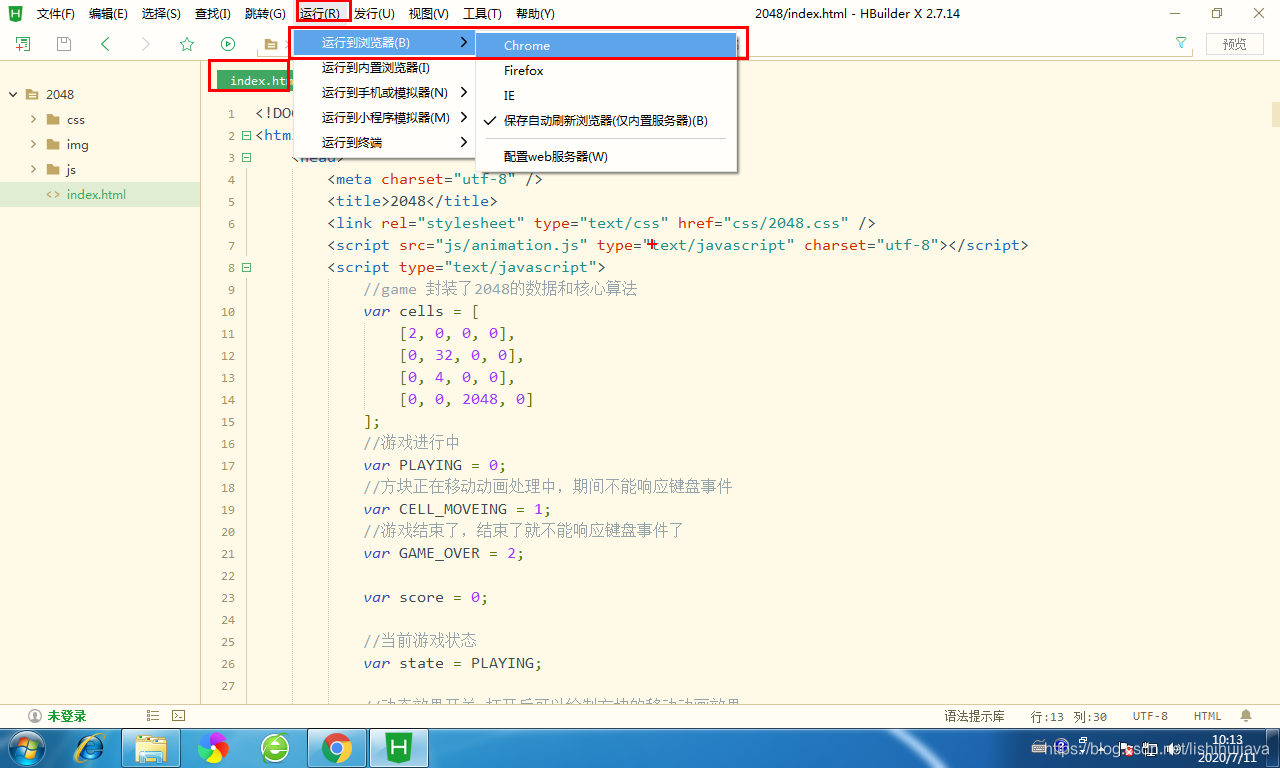This screenshot has width=1280, height=768.
Task: Open 运行到小程序模拟器 submenu
Action: pyautogui.click(x=384, y=118)
